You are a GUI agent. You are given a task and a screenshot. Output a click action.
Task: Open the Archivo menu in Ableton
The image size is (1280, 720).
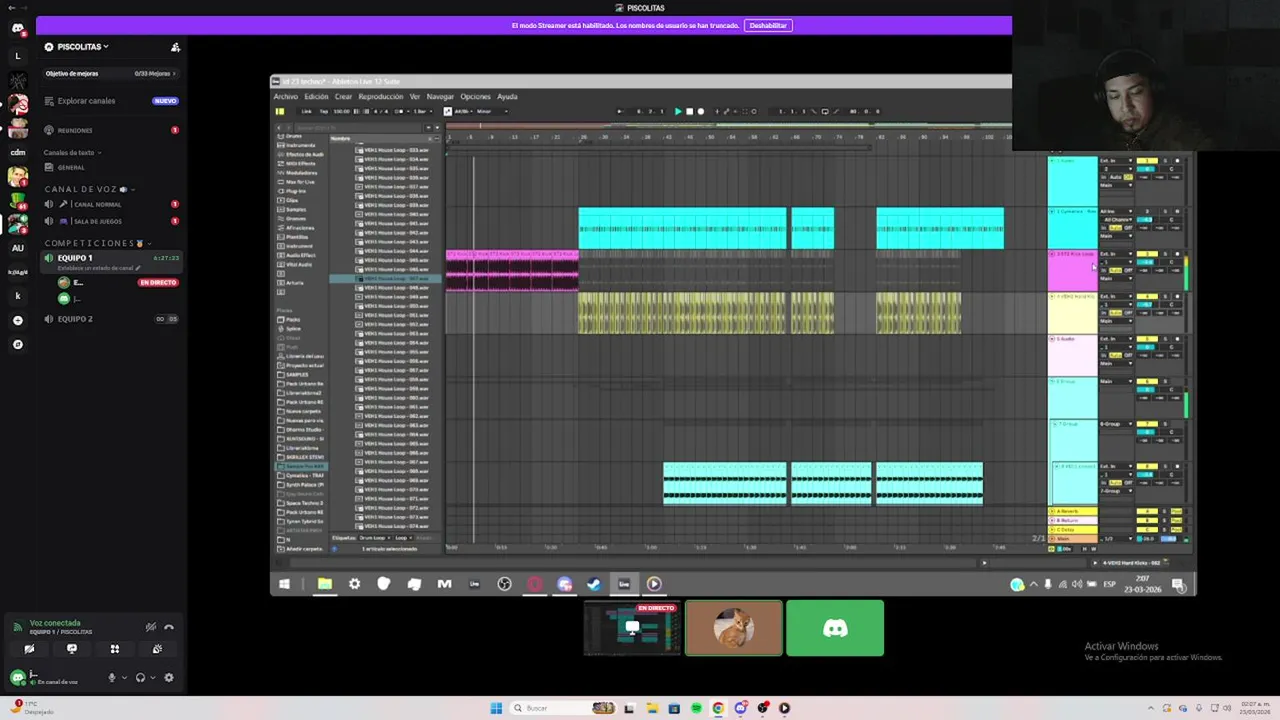tap(285, 97)
